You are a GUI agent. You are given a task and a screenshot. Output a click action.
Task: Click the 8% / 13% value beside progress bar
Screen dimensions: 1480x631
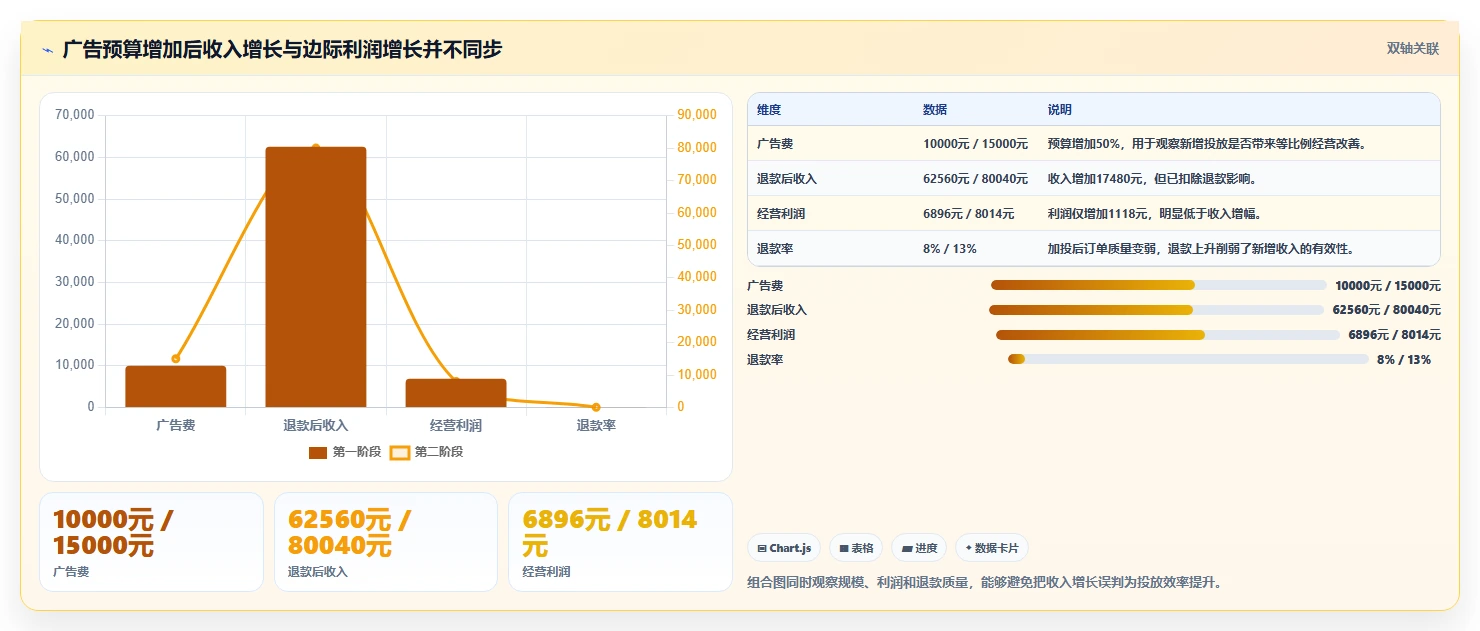pos(1404,360)
